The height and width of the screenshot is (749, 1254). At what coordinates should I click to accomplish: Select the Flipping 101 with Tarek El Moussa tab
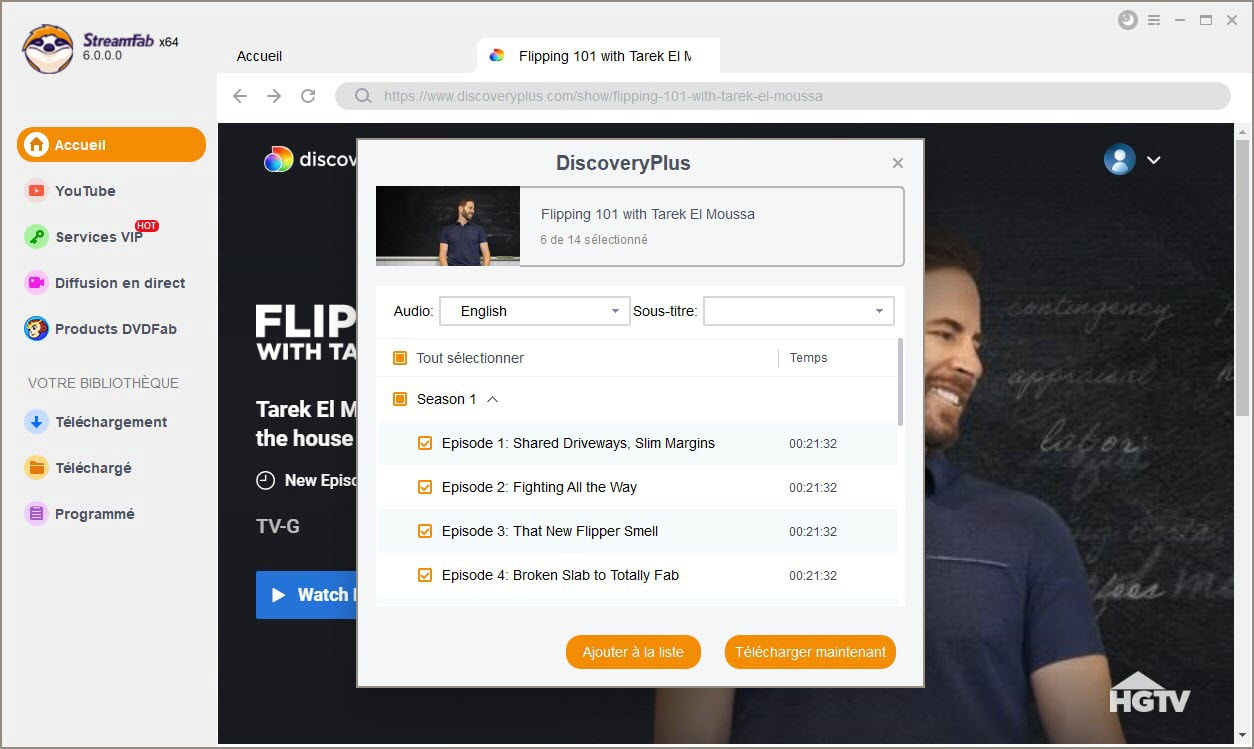point(599,56)
